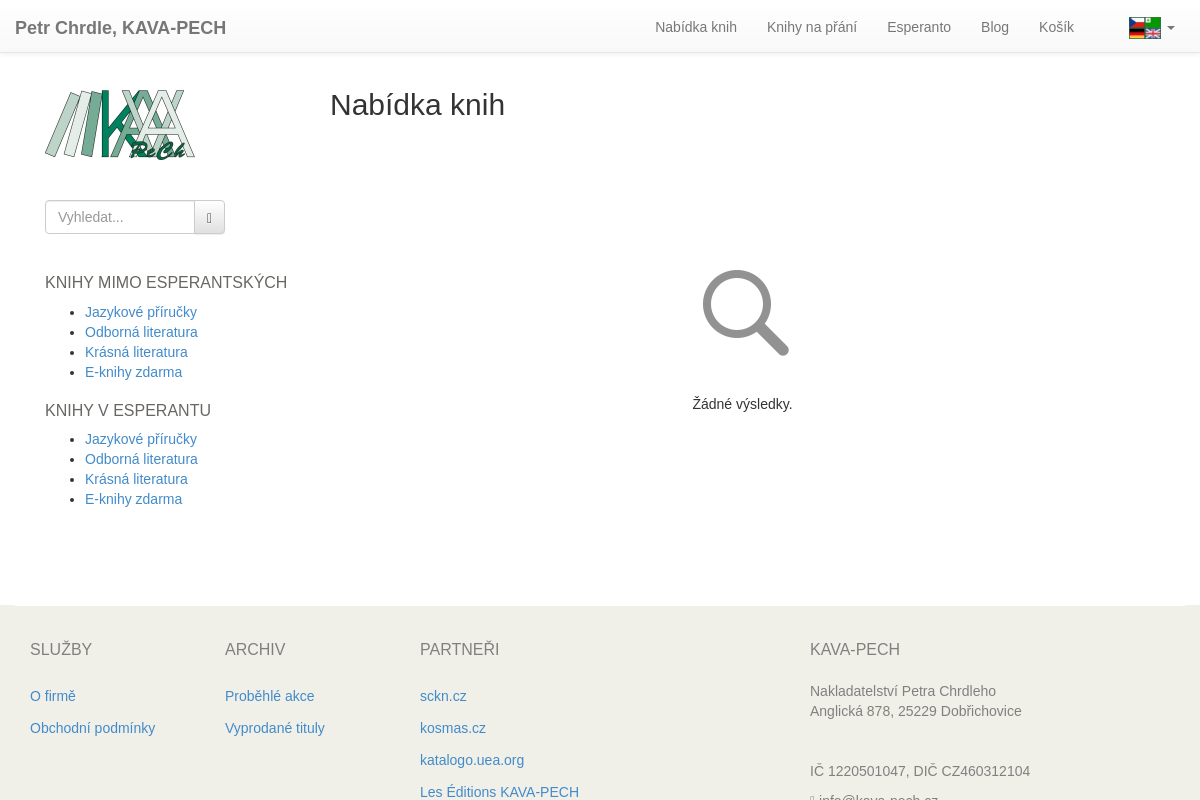Select Esperanto in the top navigation
The width and height of the screenshot is (1200, 800).
click(x=918, y=27)
